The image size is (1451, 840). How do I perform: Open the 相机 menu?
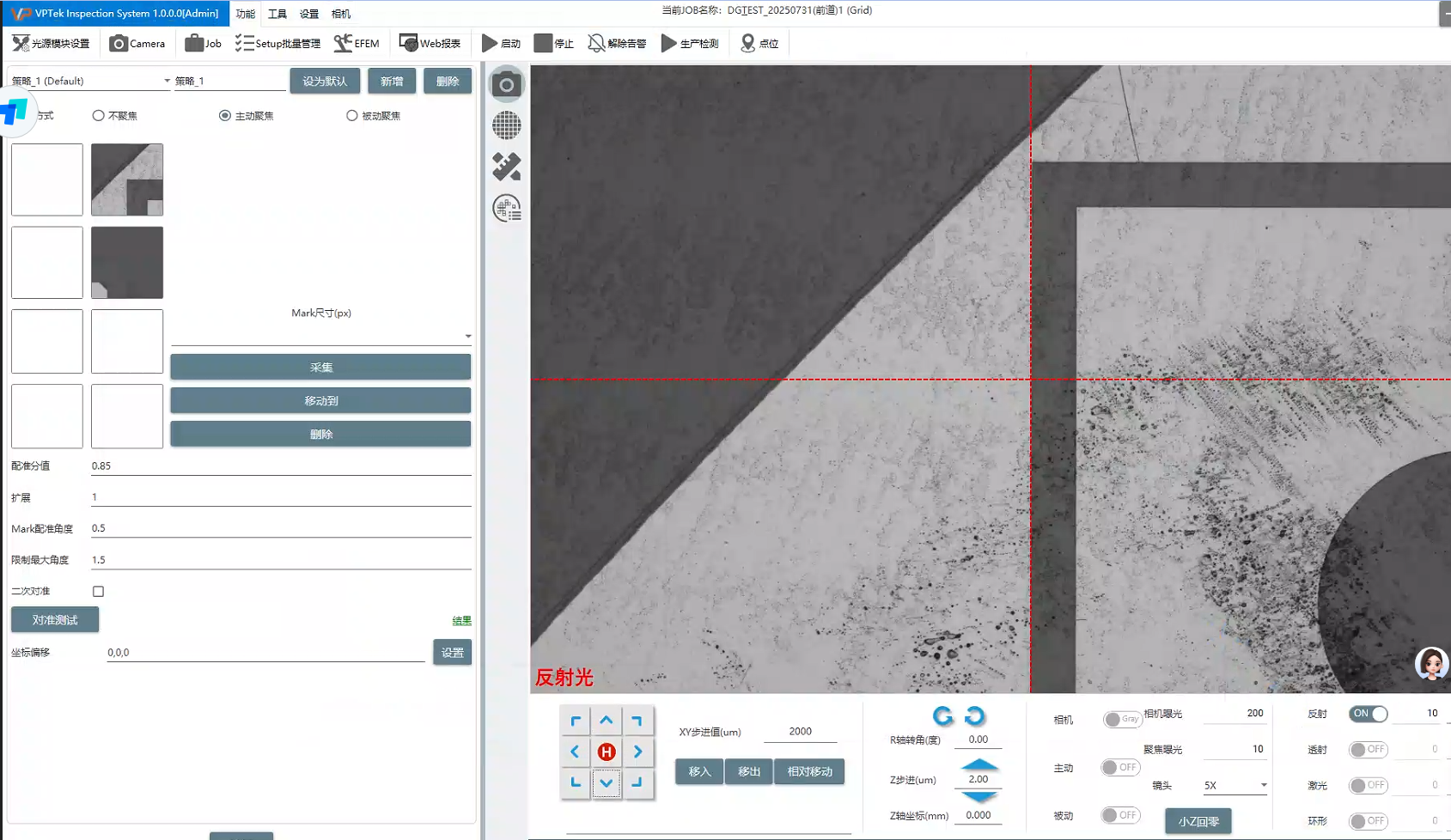340,14
